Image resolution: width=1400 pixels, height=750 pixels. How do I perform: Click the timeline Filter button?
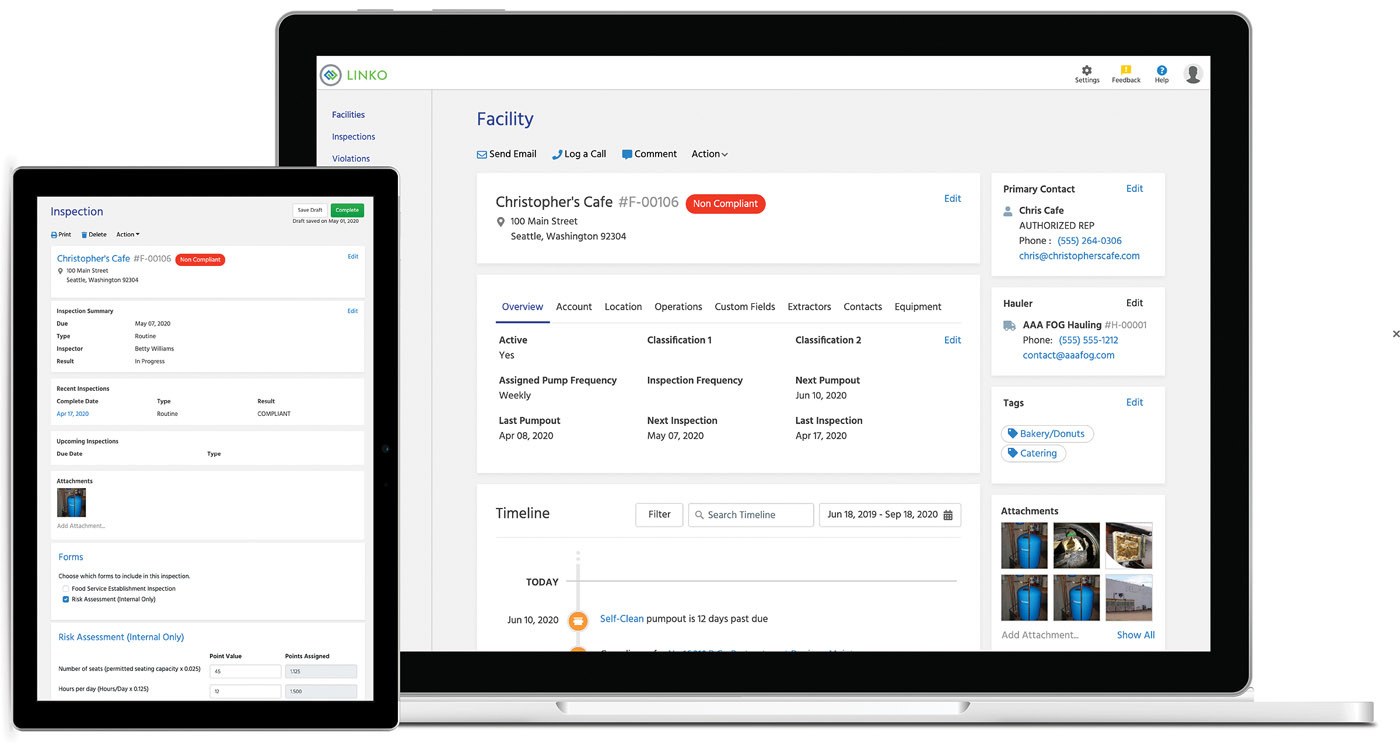(x=659, y=515)
